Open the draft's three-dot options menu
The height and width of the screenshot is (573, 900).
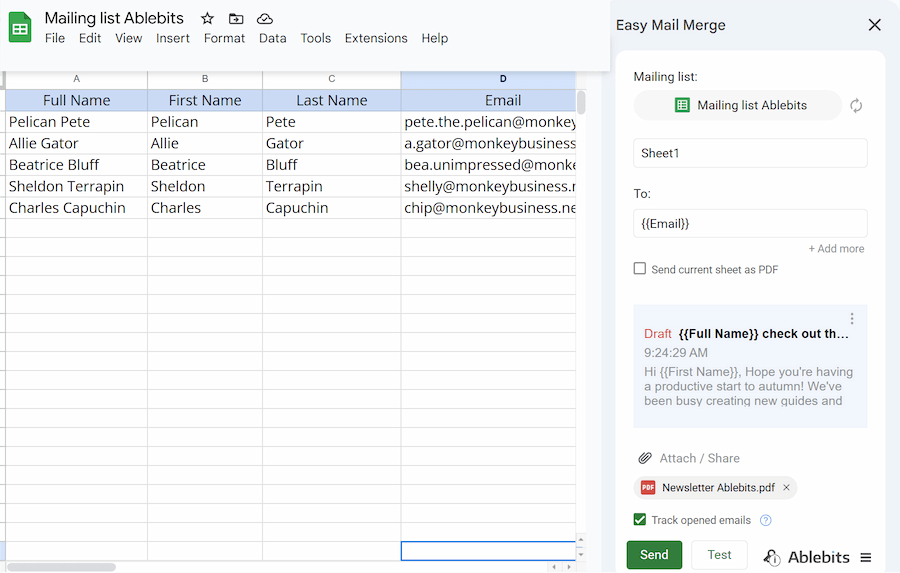pos(852,319)
